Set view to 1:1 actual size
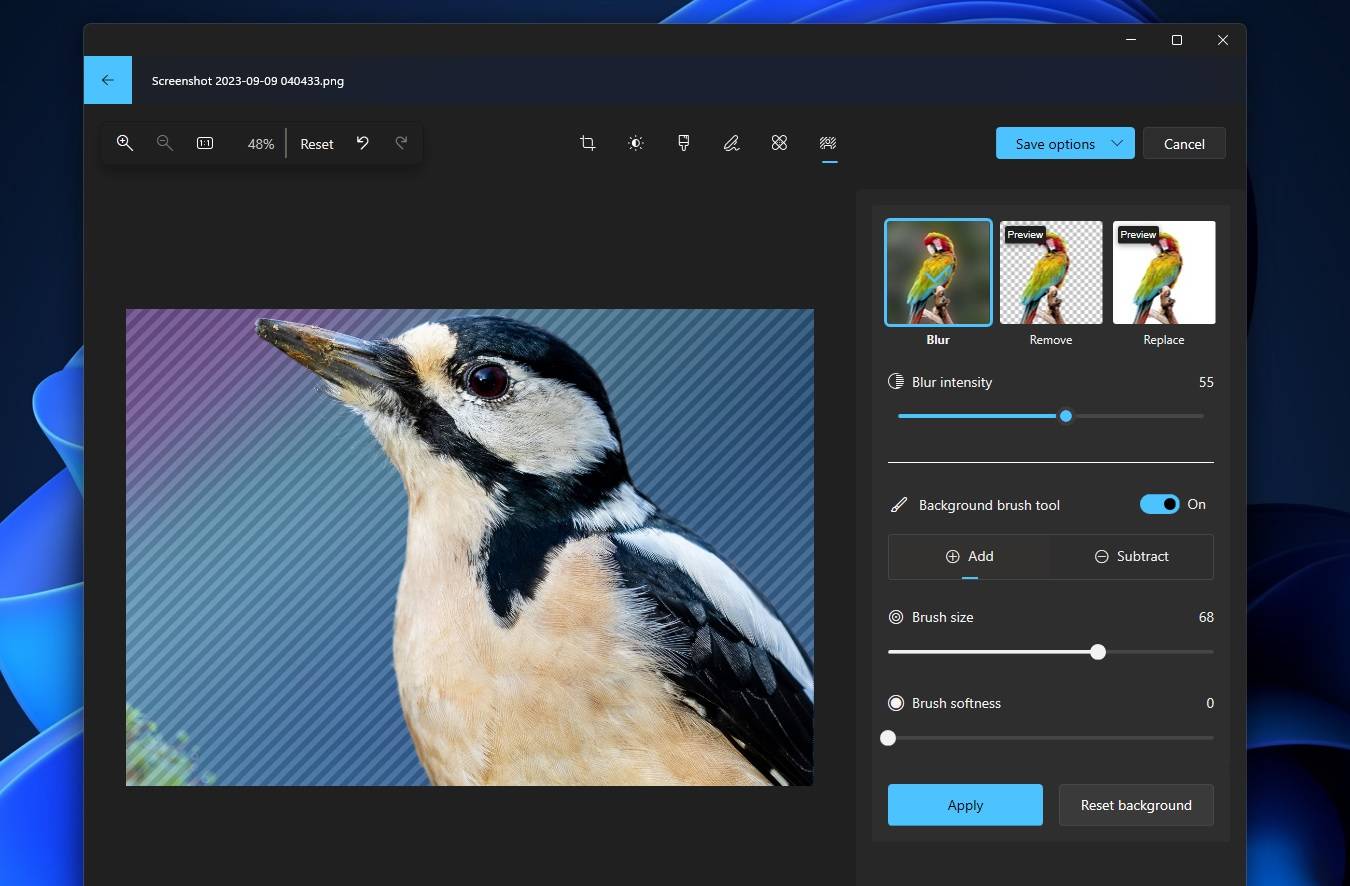This screenshot has width=1350, height=886. (x=204, y=143)
